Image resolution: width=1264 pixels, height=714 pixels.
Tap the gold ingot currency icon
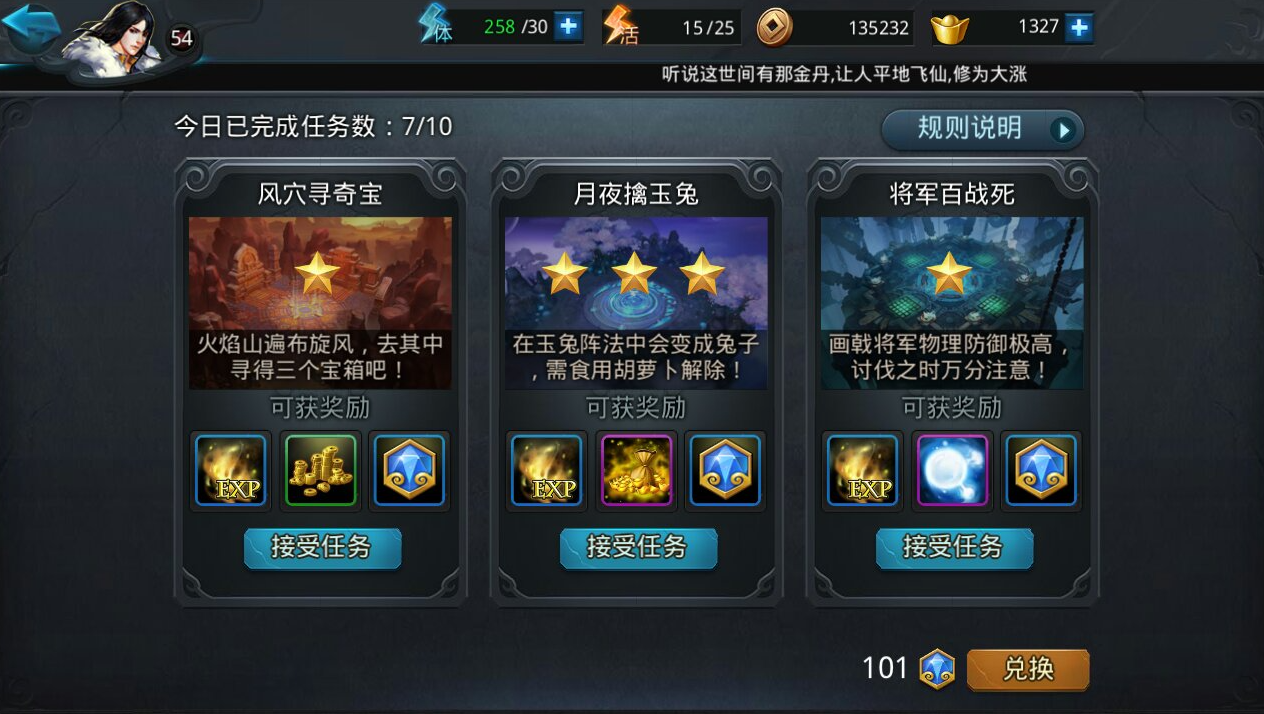point(950,29)
